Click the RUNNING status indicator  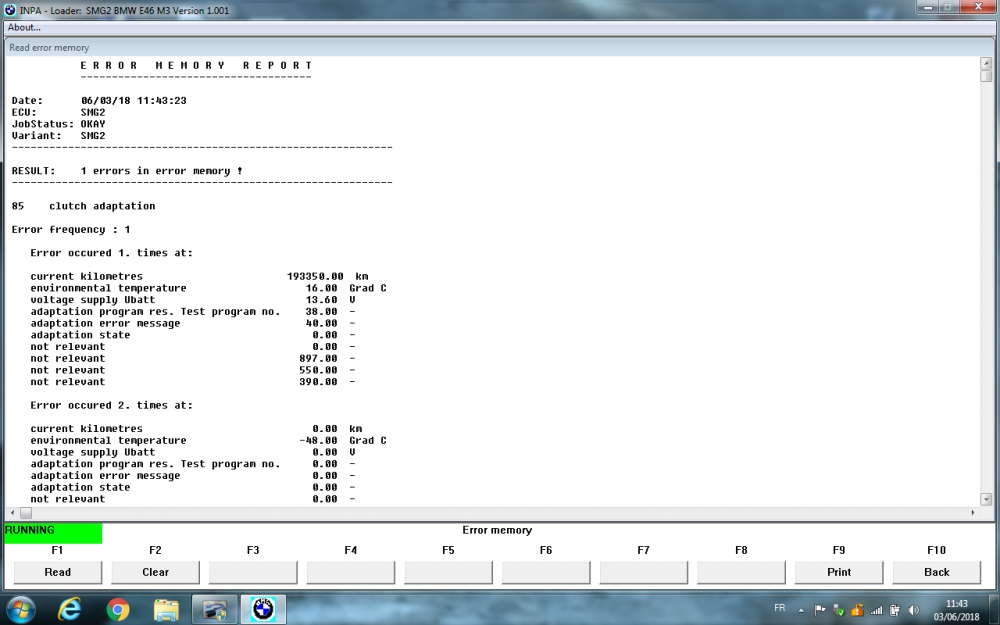click(53, 533)
